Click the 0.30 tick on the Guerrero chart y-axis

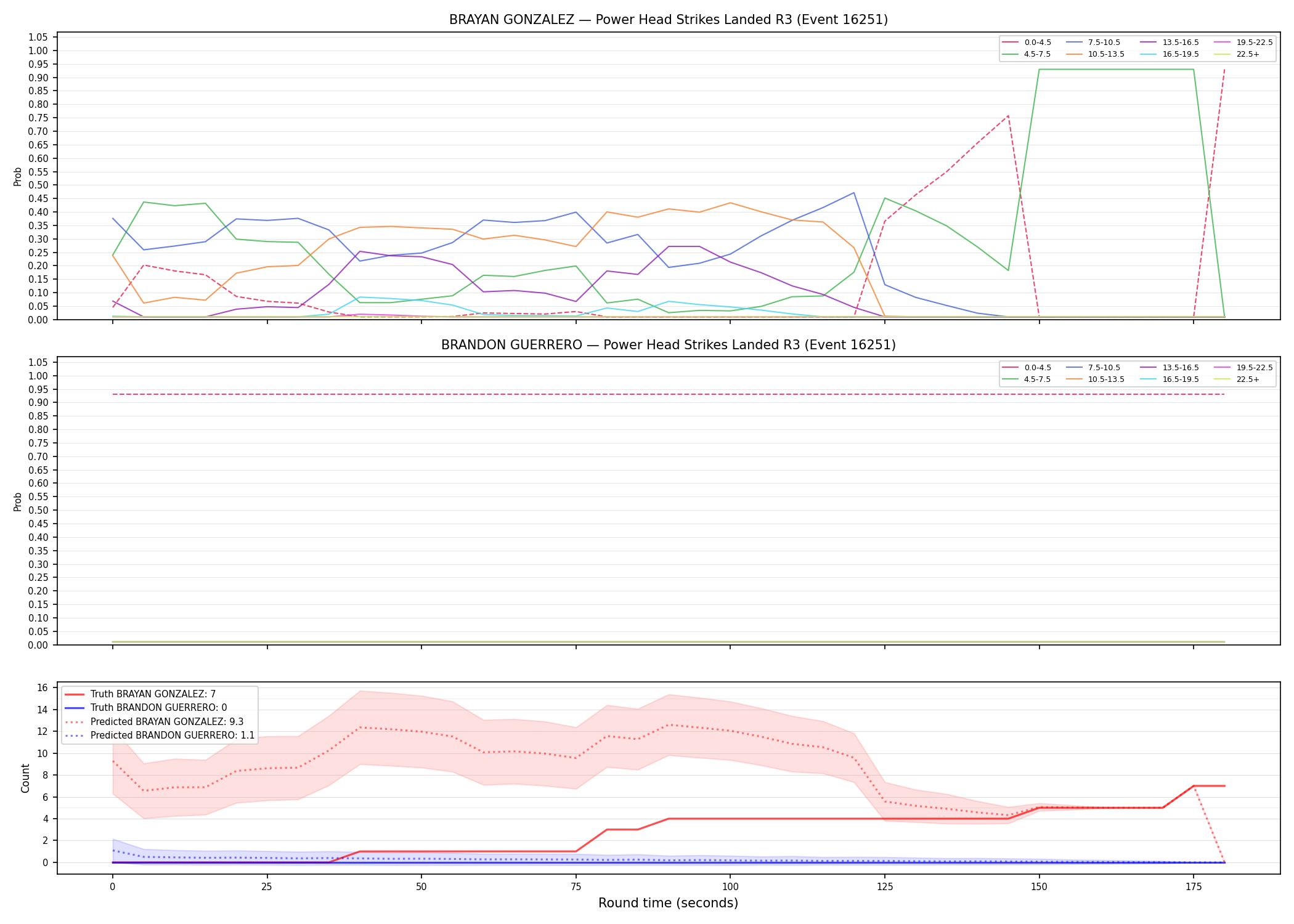(x=38, y=564)
